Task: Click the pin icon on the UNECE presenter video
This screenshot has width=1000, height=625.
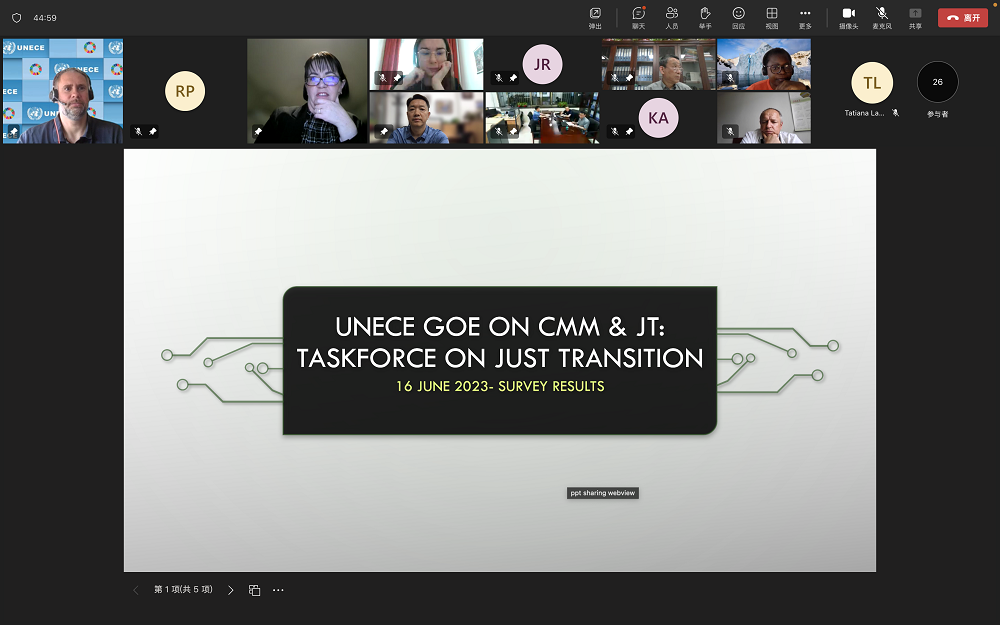Action: [x=13, y=131]
